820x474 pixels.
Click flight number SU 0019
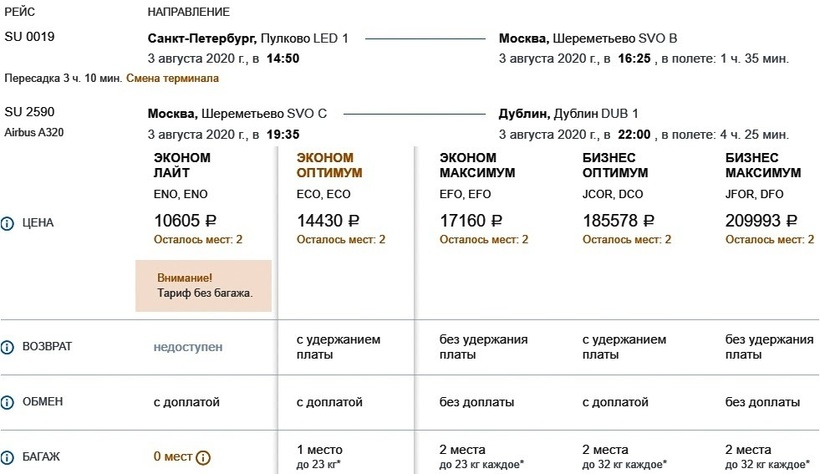tap(30, 38)
